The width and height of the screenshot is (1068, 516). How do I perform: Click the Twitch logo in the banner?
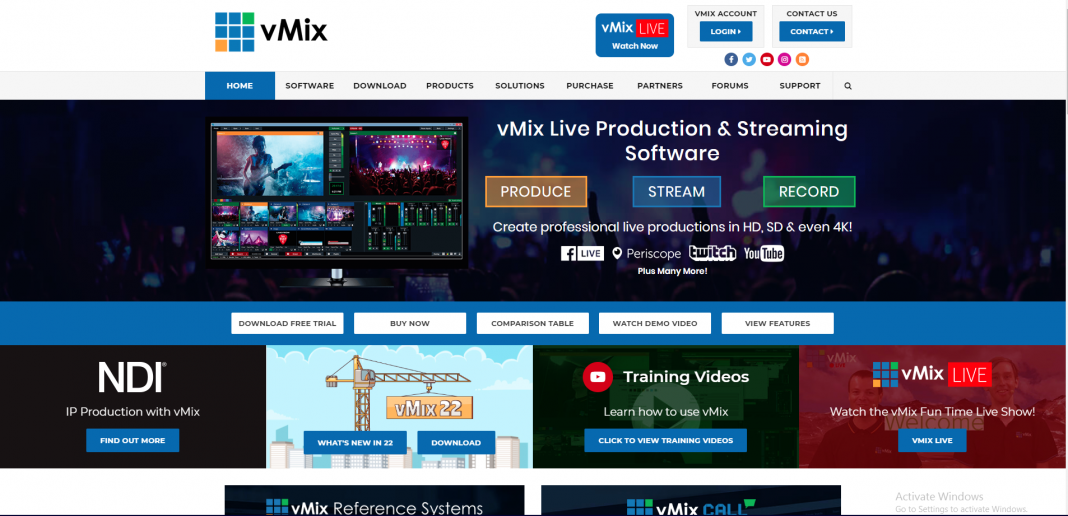712,253
